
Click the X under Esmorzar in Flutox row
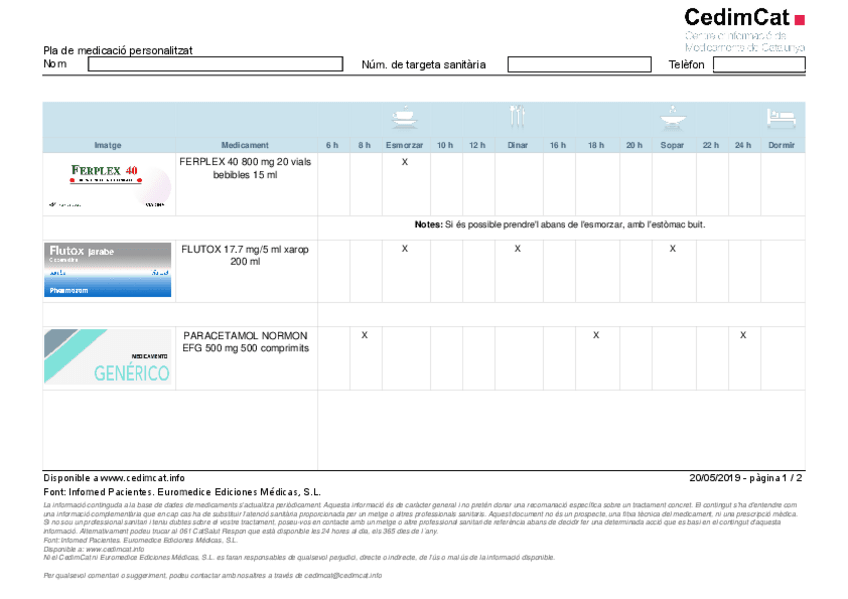tap(405, 249)
